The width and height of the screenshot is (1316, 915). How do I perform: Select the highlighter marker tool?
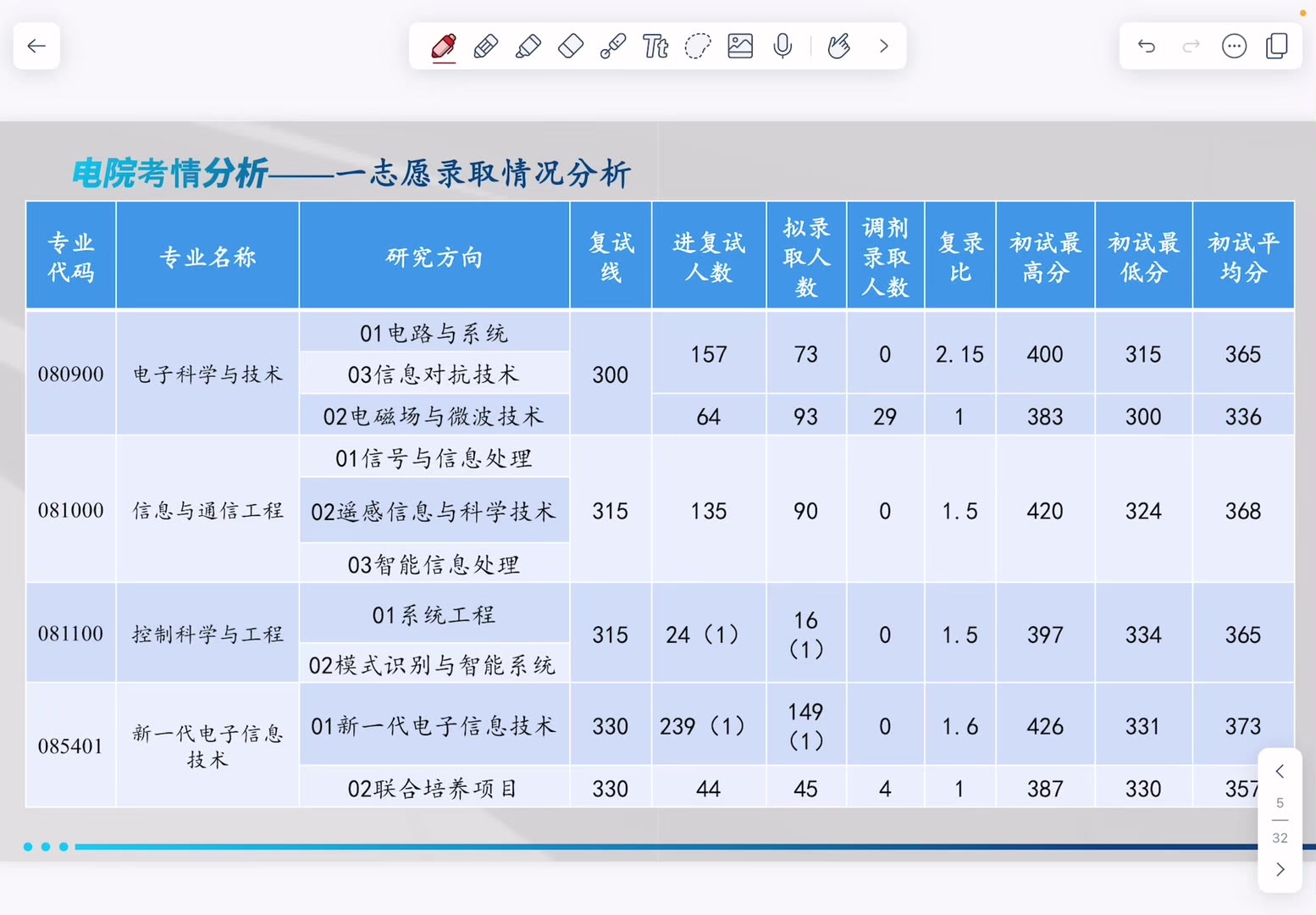tap(528, 46)
